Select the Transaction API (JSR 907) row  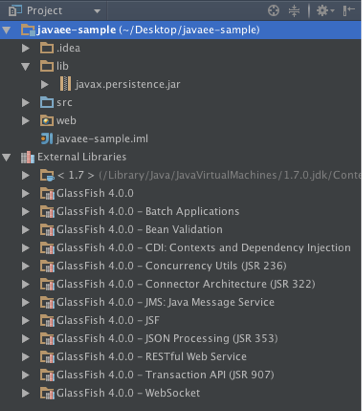coord(181,375)
